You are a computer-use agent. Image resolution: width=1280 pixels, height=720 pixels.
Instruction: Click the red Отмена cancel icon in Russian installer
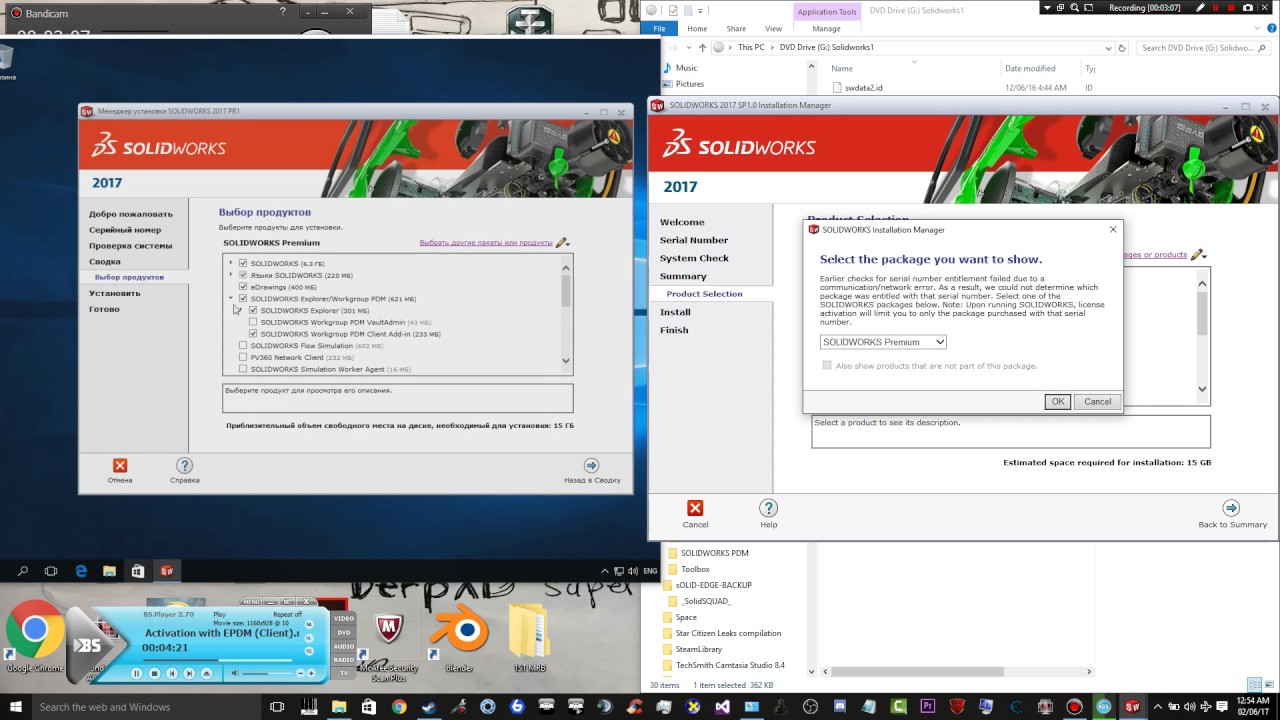point(120,465)
